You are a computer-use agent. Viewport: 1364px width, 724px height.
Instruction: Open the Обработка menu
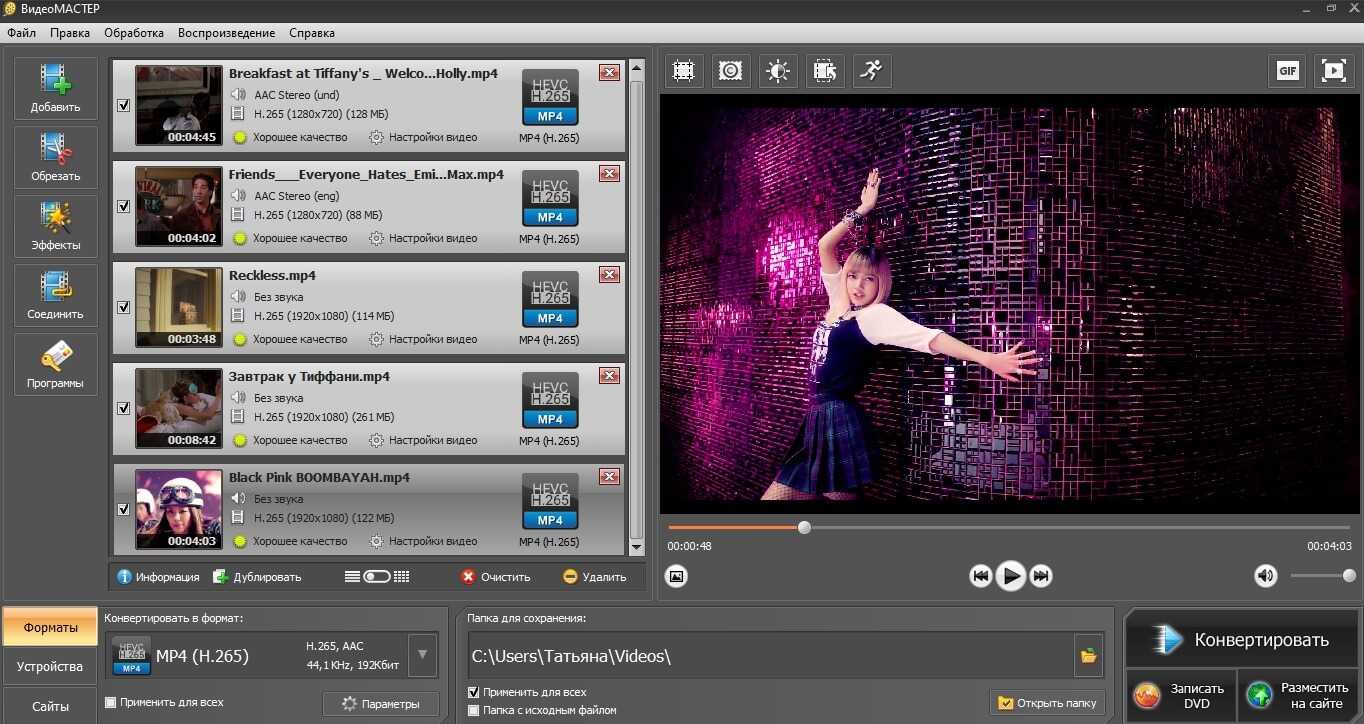click(133, 33)
